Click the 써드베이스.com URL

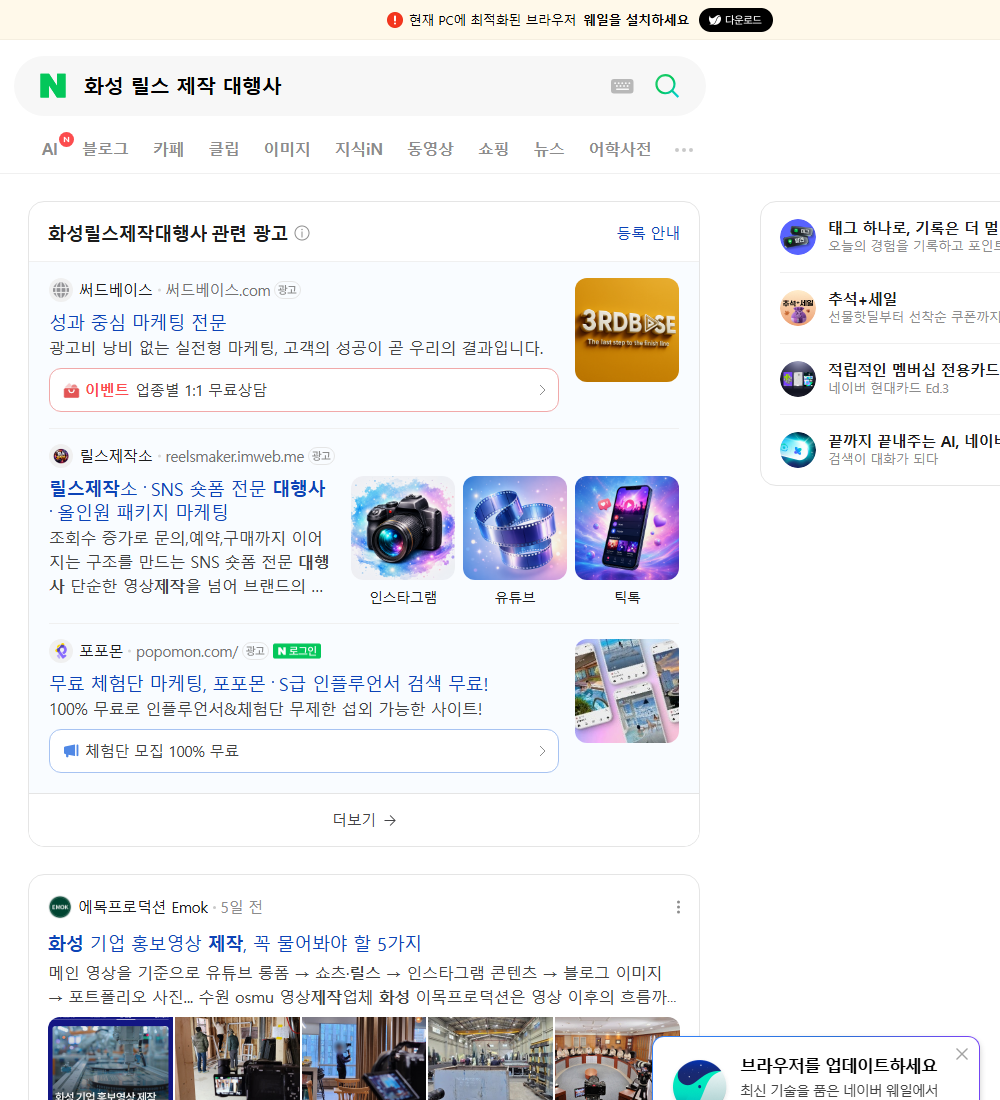tap(218, 290)
